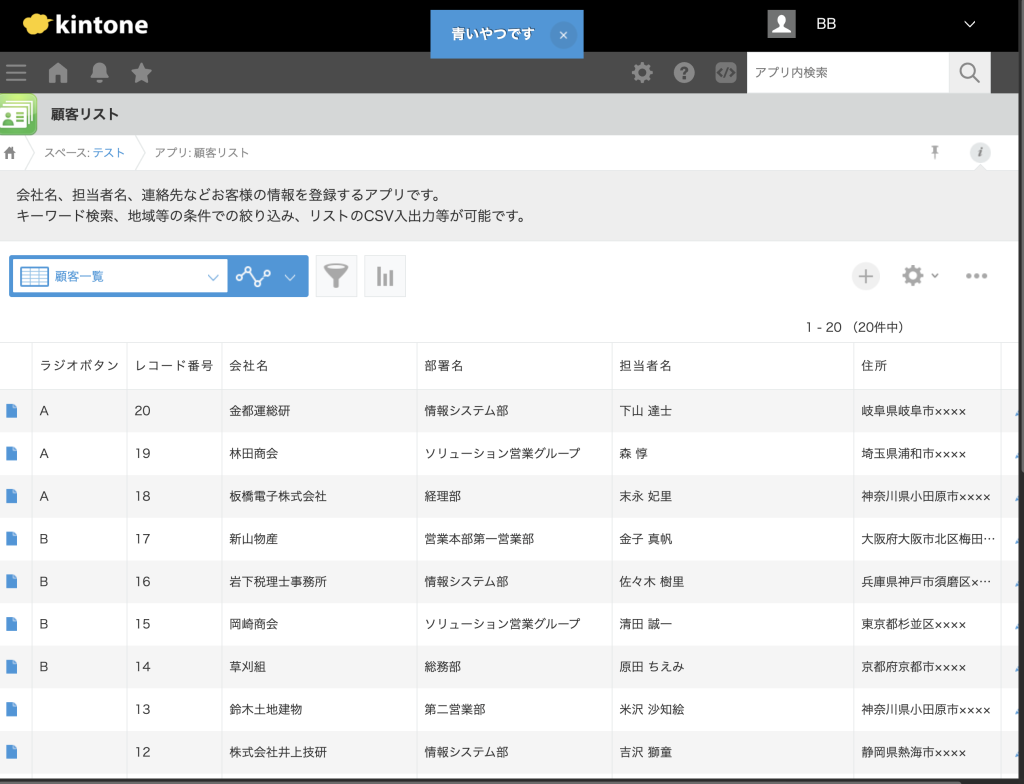
Task: Click the テスト space breadcrumb link
Action: [109, 153]
